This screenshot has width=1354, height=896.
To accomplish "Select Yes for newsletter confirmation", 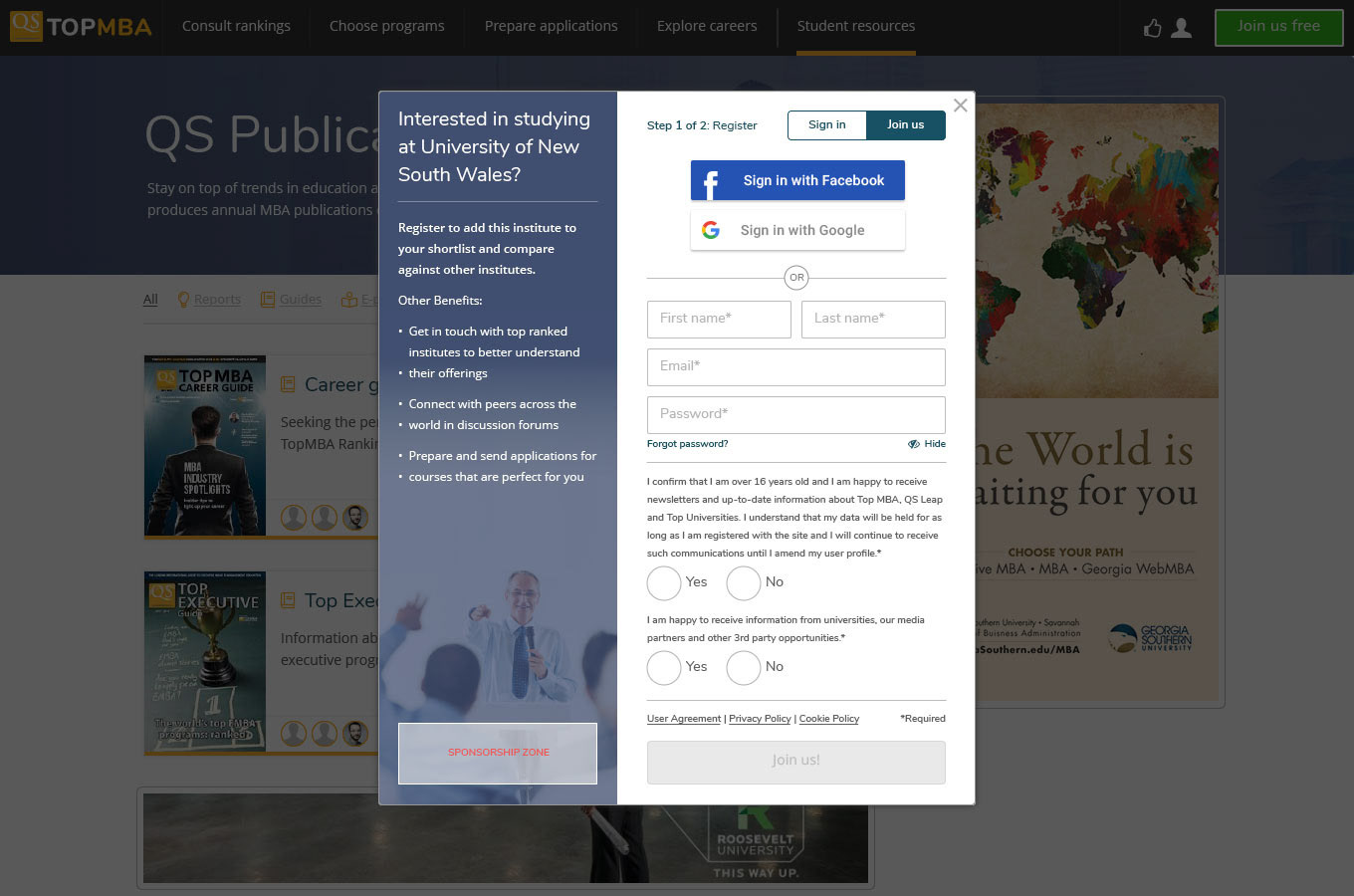I will click(664, 582).
